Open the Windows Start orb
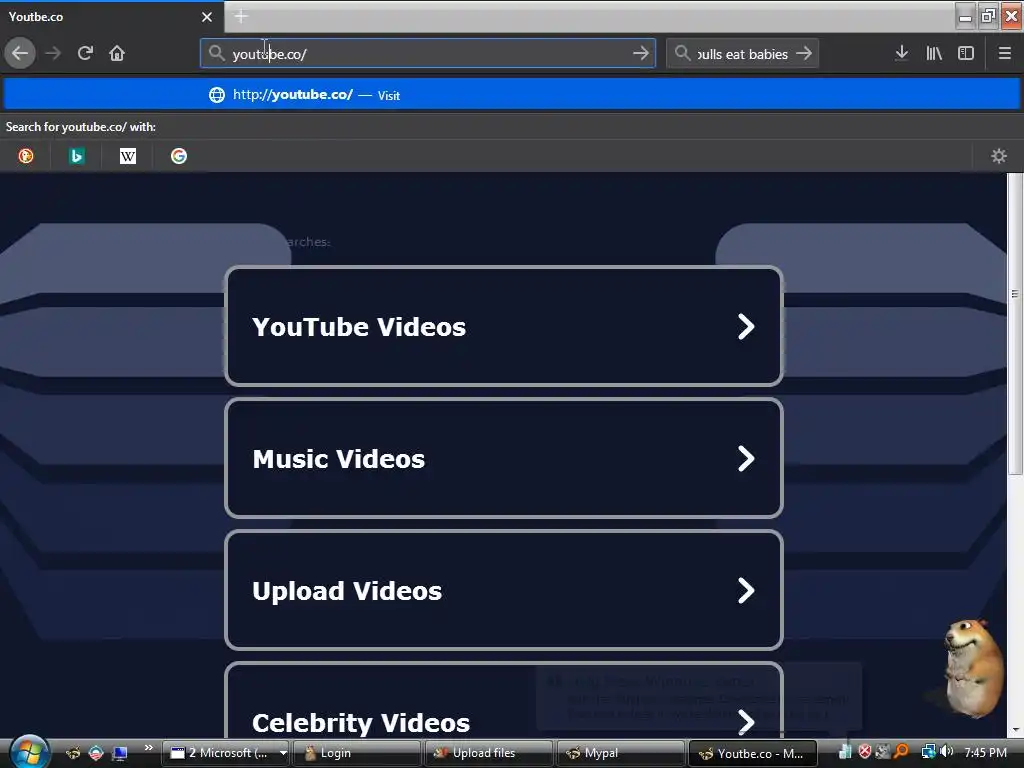The width and height of the screenshot is (1024, 768). tap(29, 752)
